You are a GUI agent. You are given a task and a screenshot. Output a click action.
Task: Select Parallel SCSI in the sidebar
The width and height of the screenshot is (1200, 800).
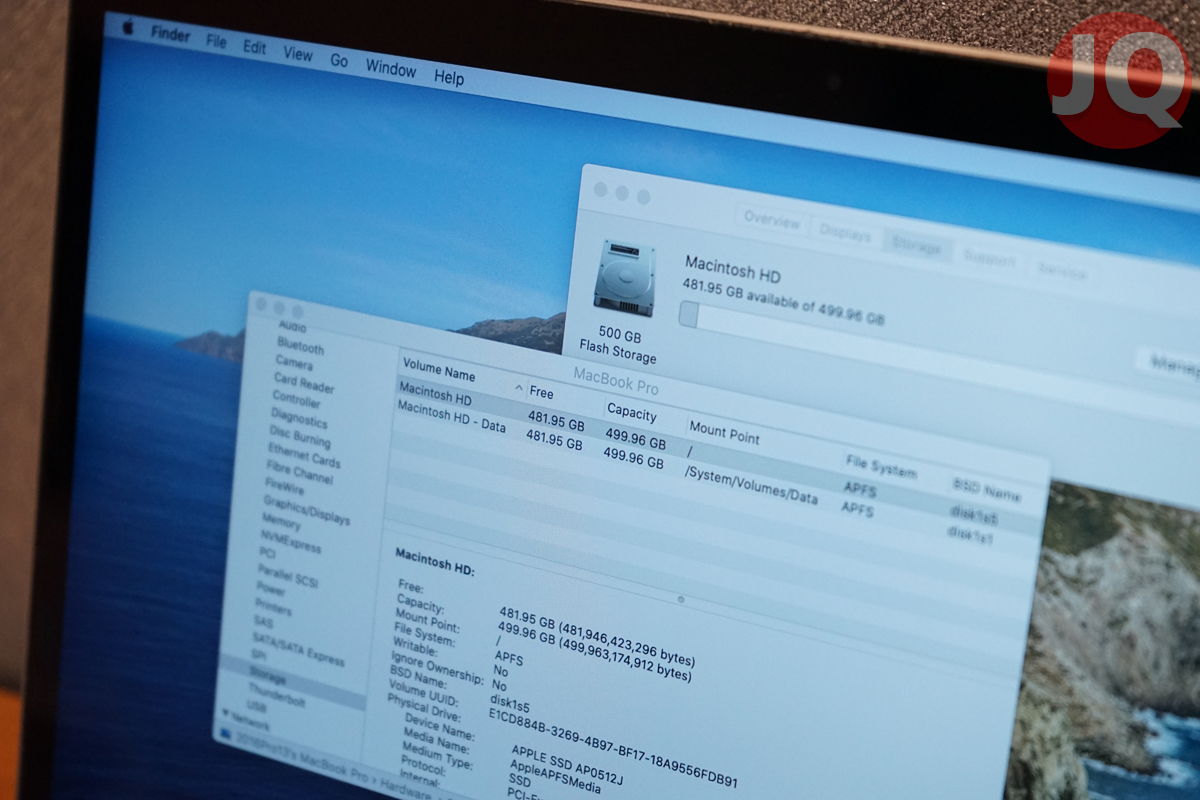[x=288, y=576]
